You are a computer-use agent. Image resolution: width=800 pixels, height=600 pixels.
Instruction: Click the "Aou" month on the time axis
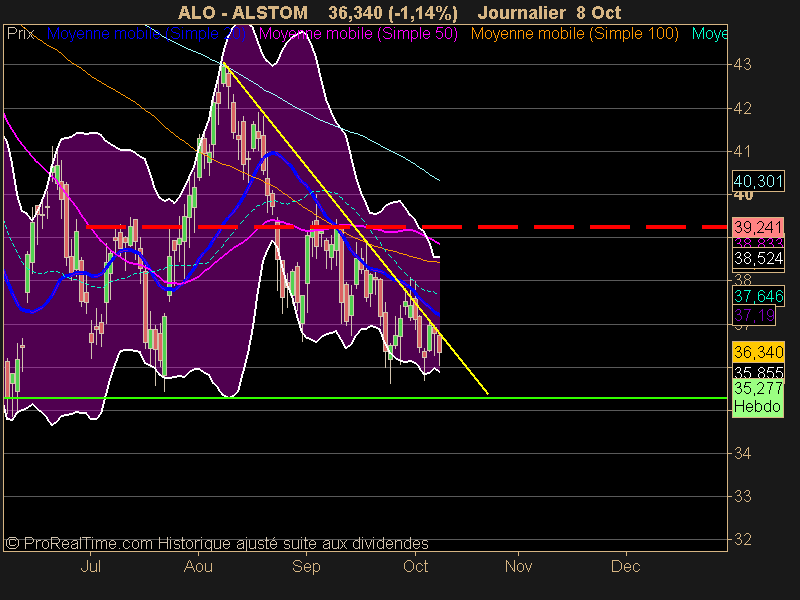198,566
